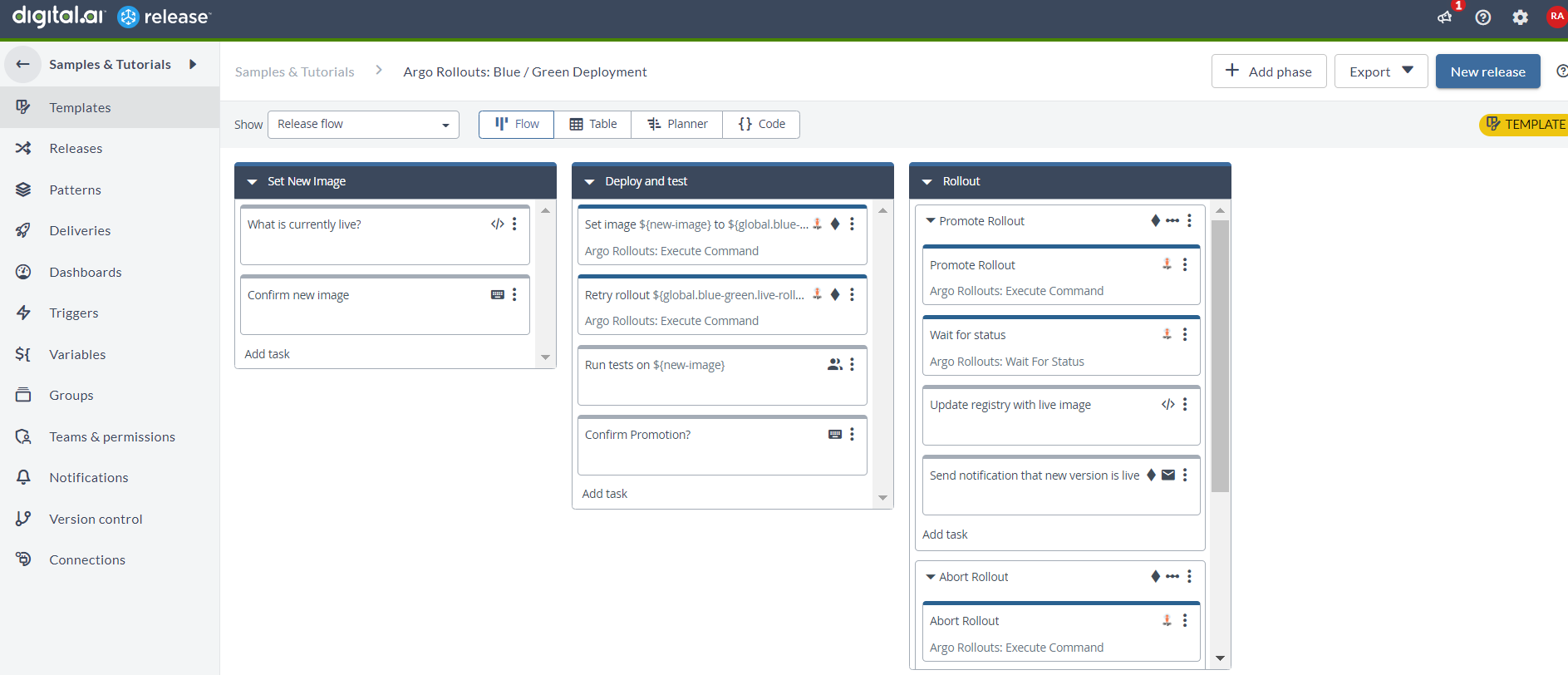Click the New release button

point(1487,71)
